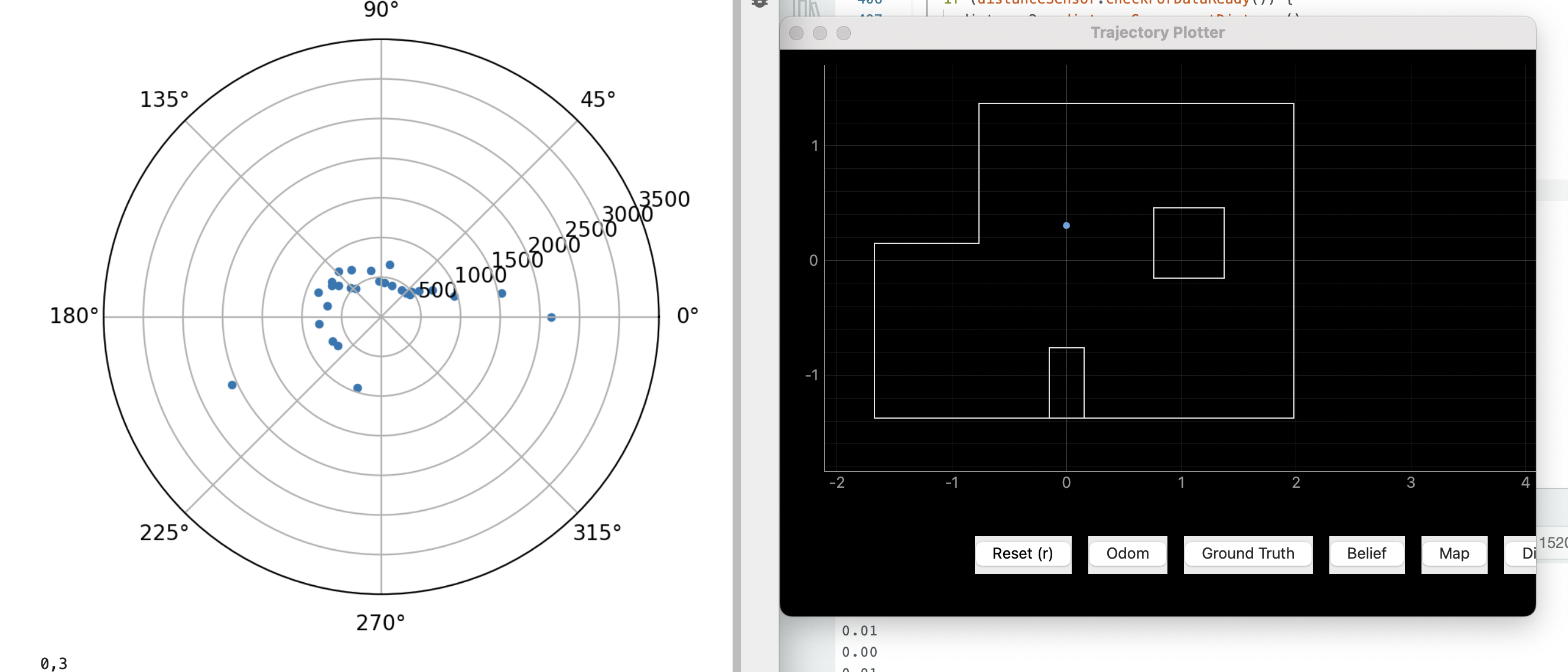Image resolution: width=1568 pixels, height=672 pixels.
Task: Click the 3500 radial label
Action: [664, 199]
